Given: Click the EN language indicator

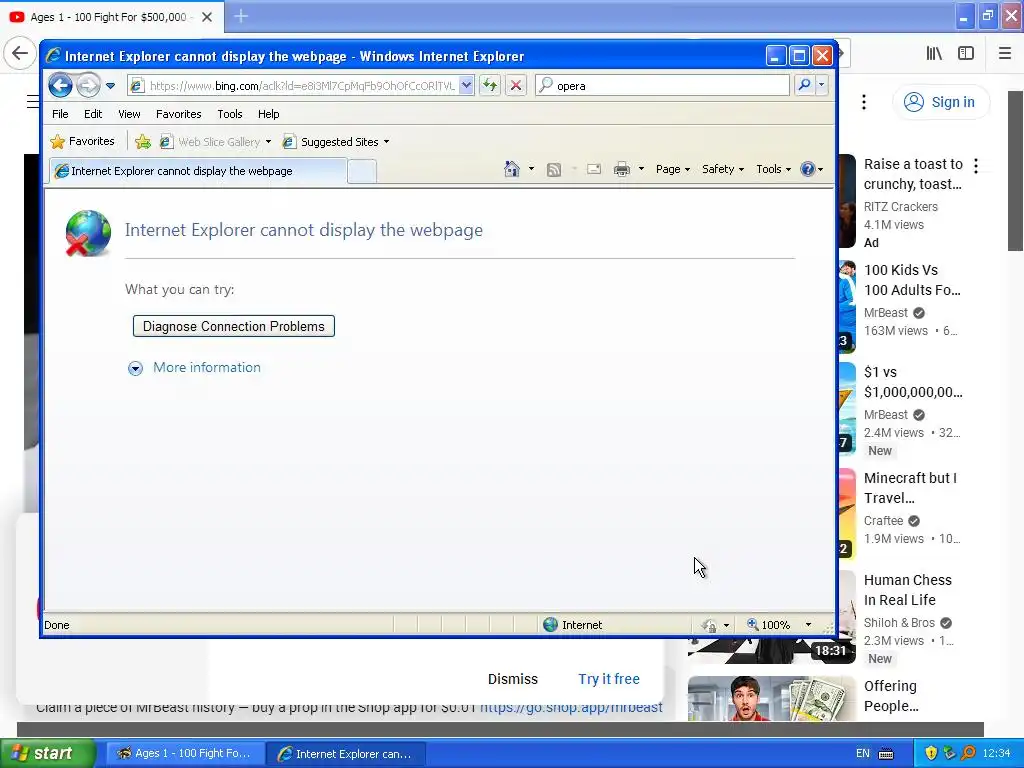Looking at the screenshot, I should tap(863, 754).
